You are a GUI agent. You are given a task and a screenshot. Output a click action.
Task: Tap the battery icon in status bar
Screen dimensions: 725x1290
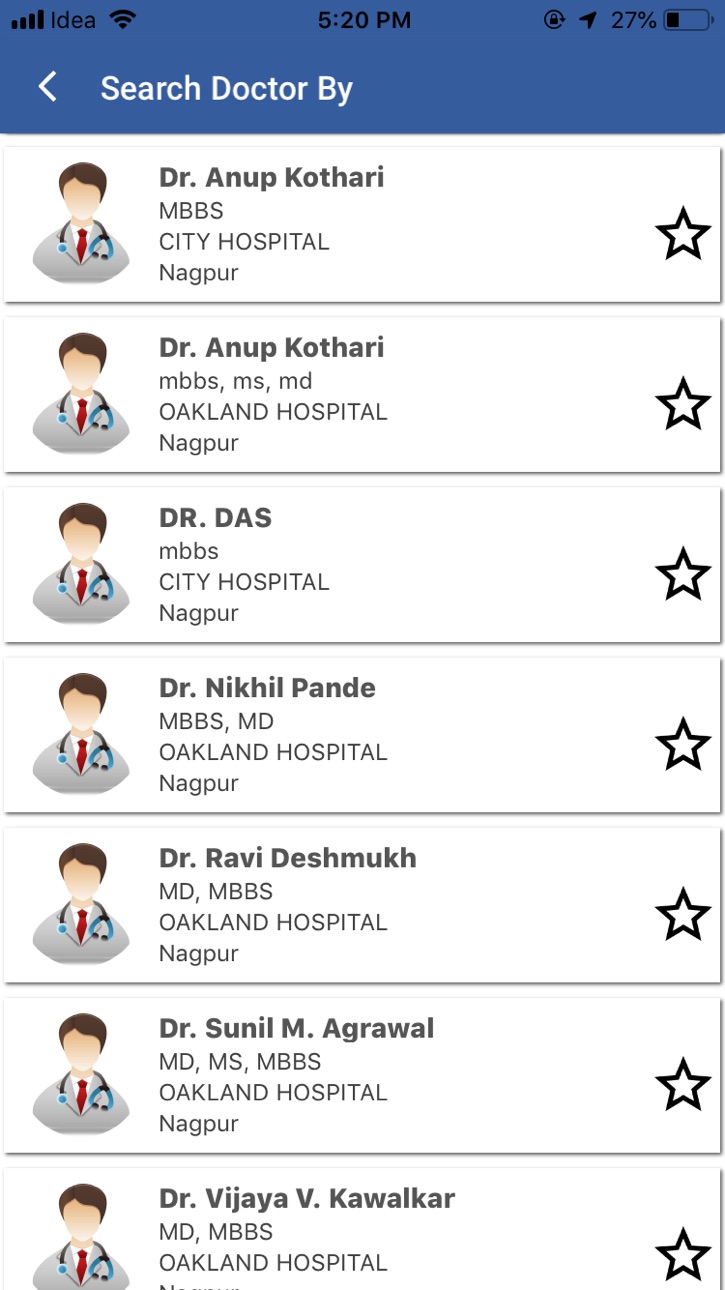coord(688,20)
